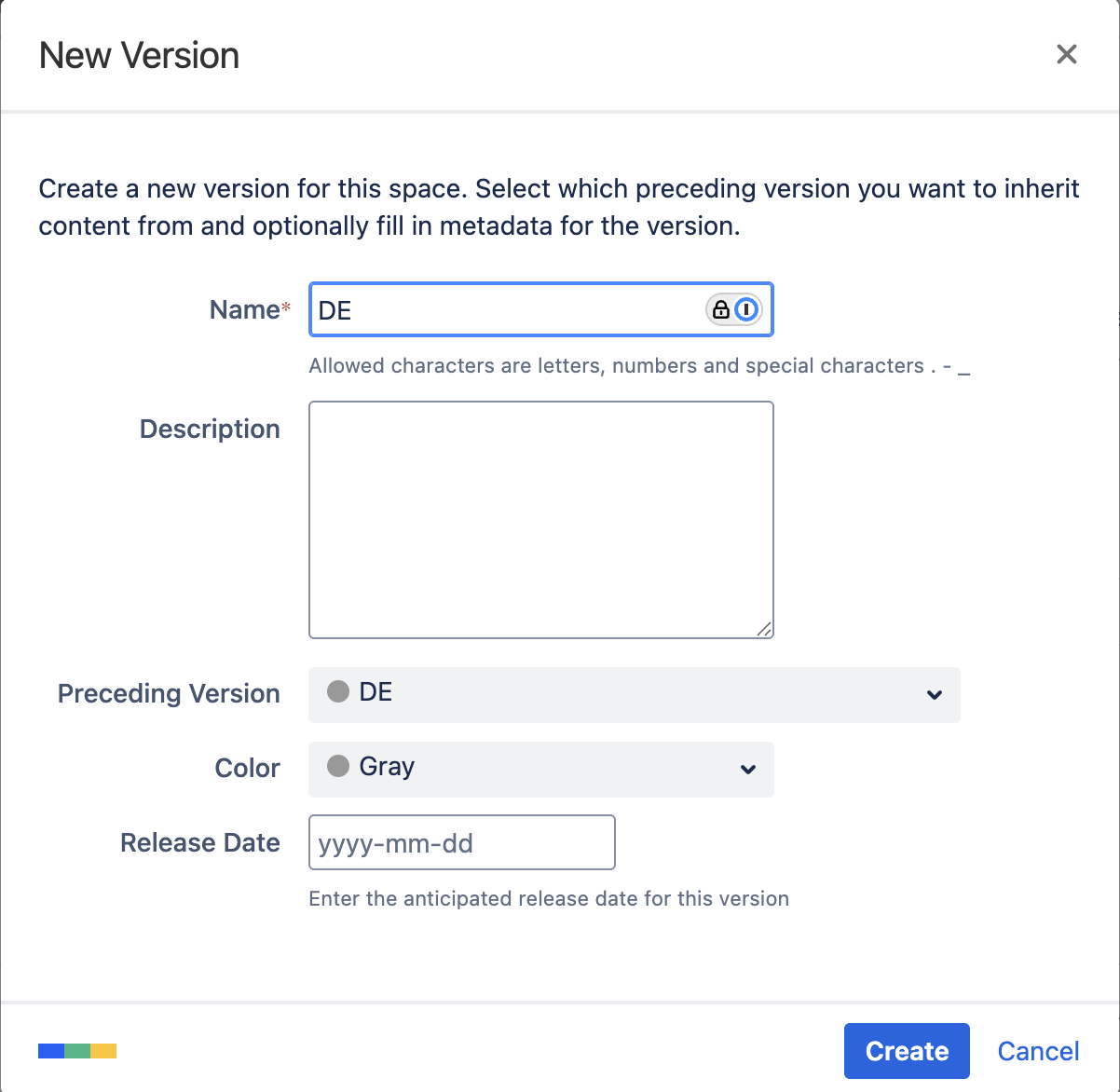
Task: Click the gray circle beside Gray
Action: [338, 766]
